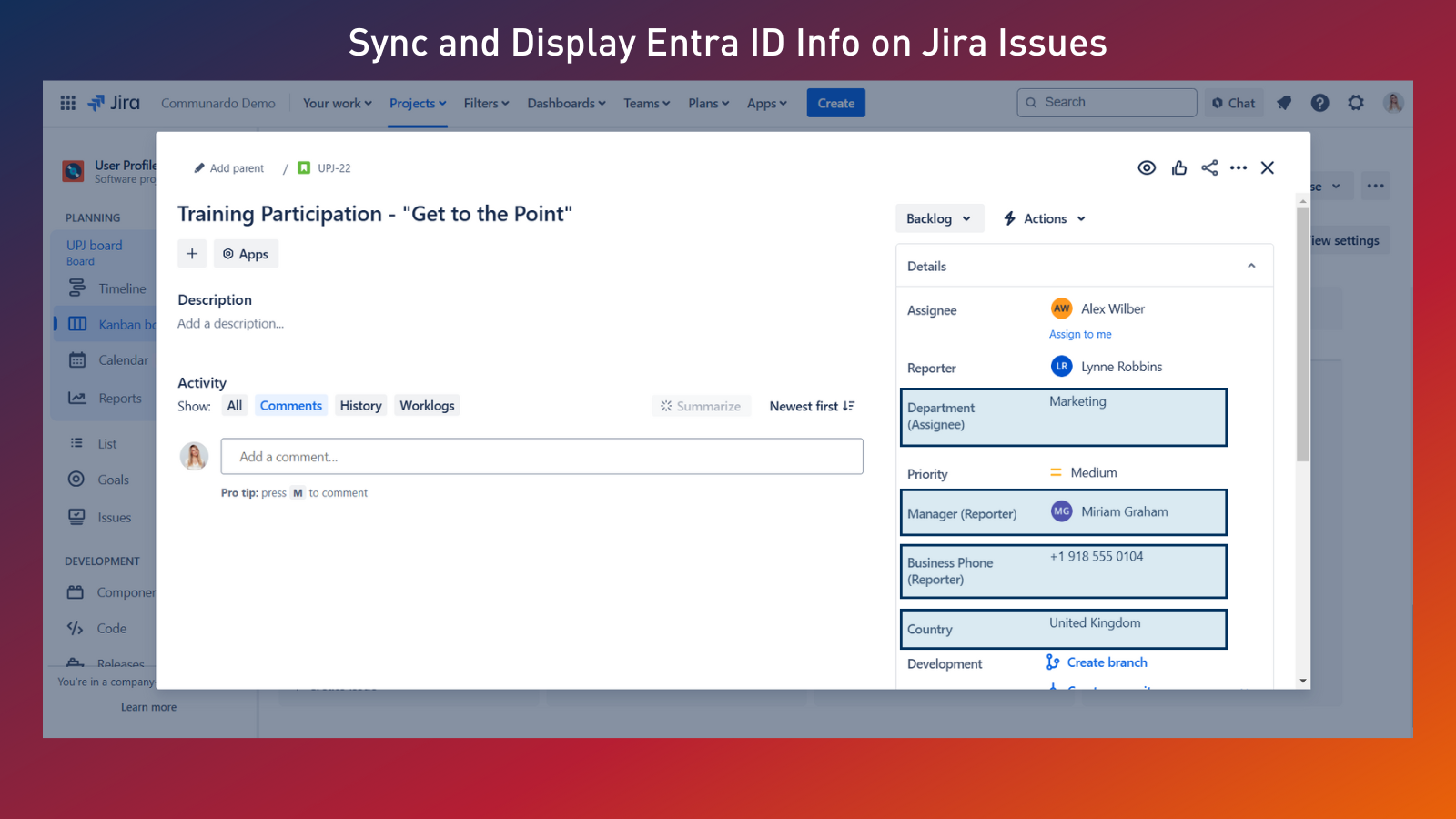Toggle Newest first sort order
The width and height of the screenshot is (1456, 819).
pyautogui.click(x=812, y=406)
